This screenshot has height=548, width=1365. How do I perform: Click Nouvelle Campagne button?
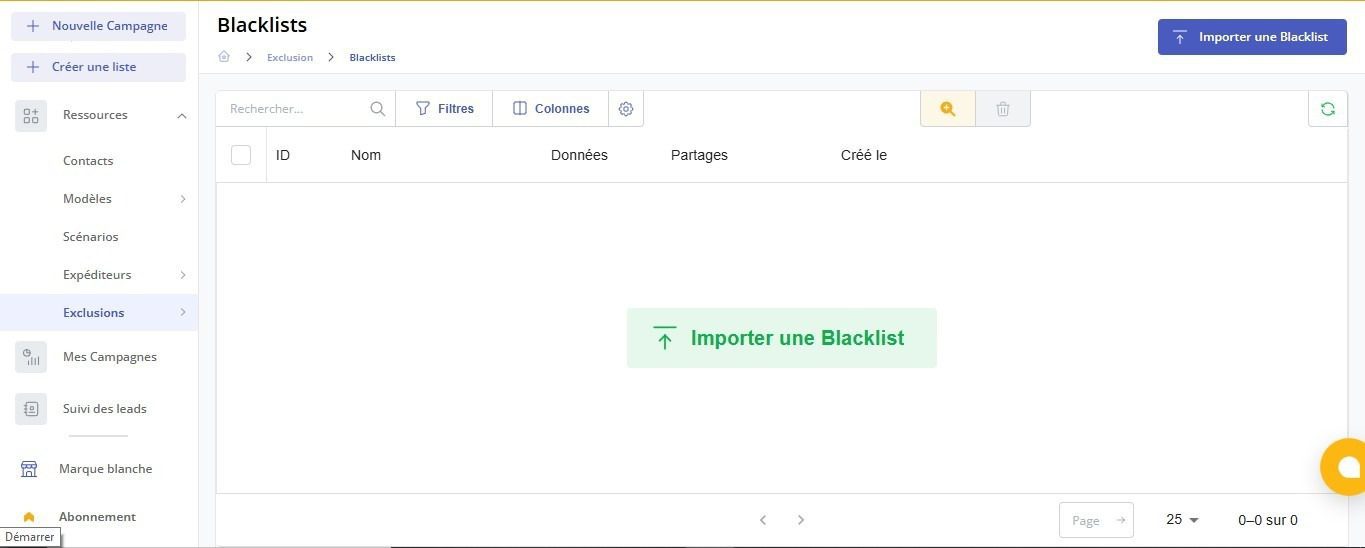(x=98, y=26)
